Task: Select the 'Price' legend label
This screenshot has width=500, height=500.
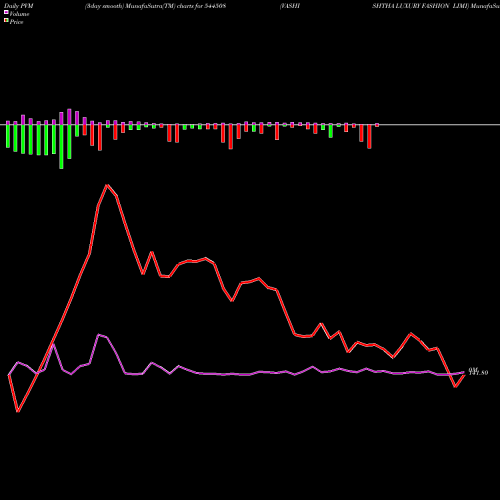Action: coord(16,22)
